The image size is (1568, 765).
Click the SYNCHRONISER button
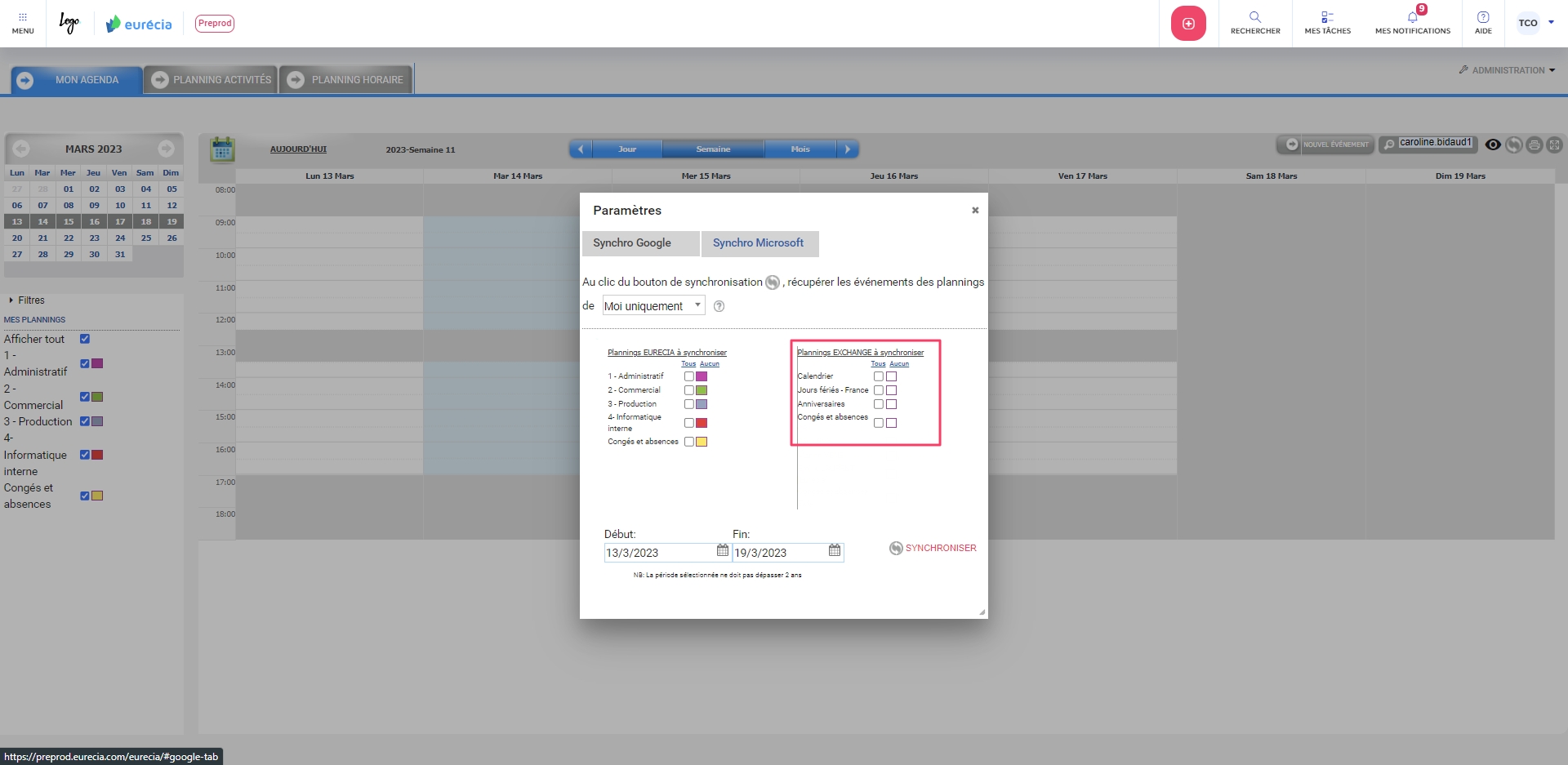pos(933,549)
